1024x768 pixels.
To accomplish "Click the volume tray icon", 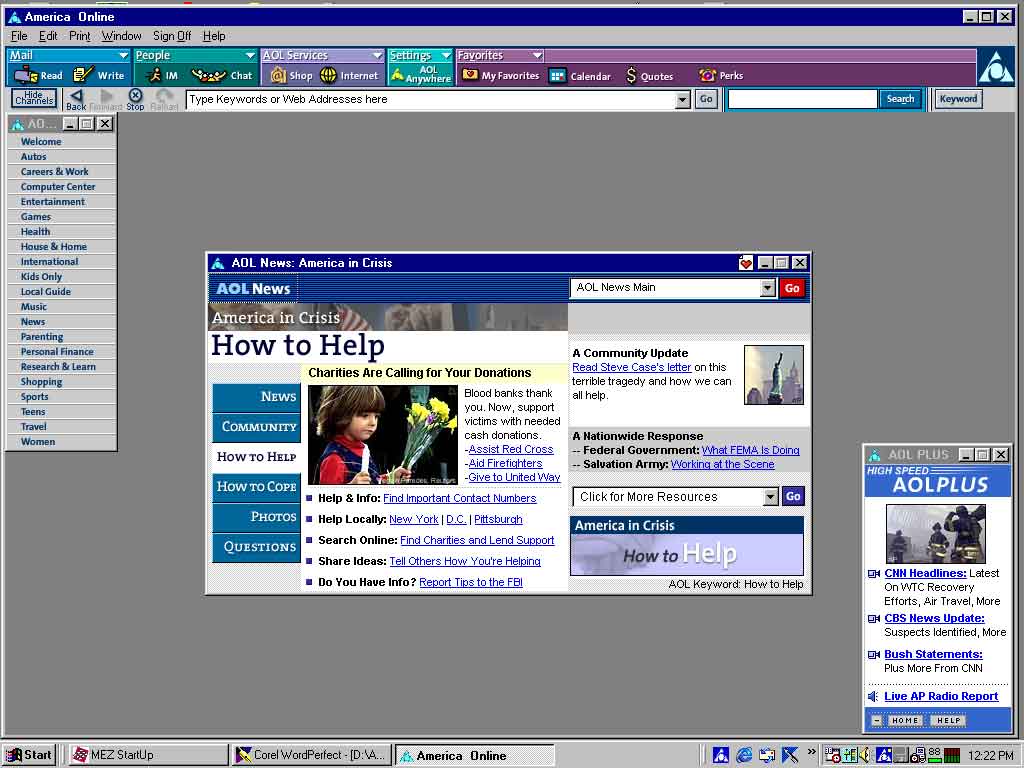I will 865,755.
